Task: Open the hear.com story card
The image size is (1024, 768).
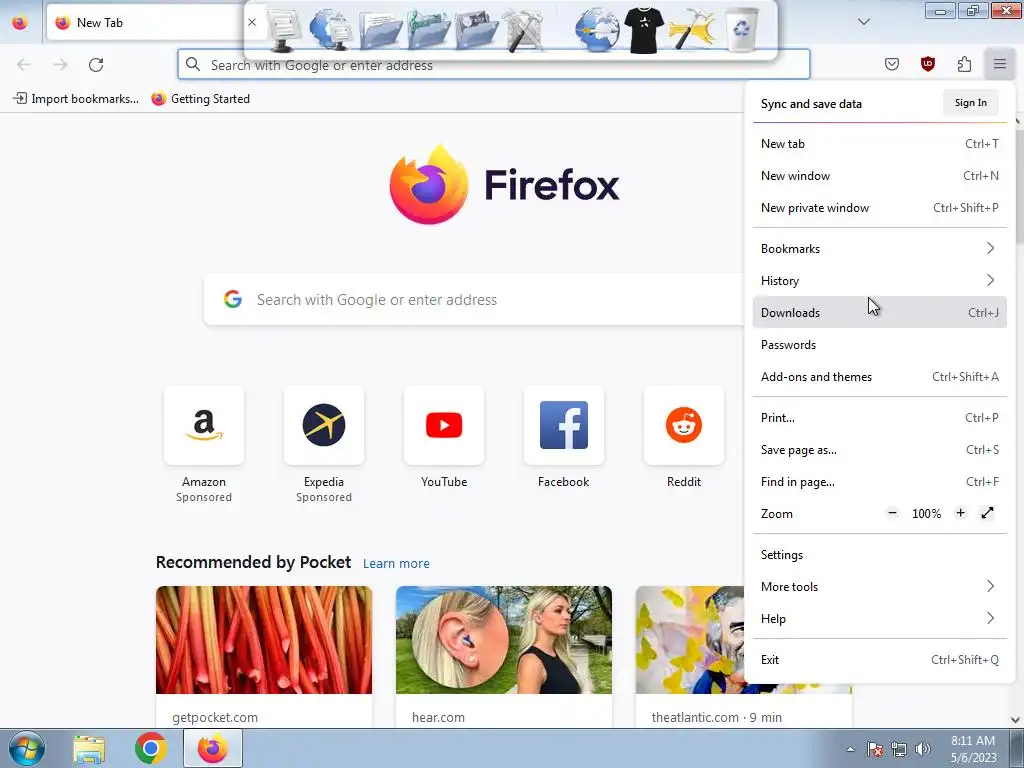Action: point(504,656)
